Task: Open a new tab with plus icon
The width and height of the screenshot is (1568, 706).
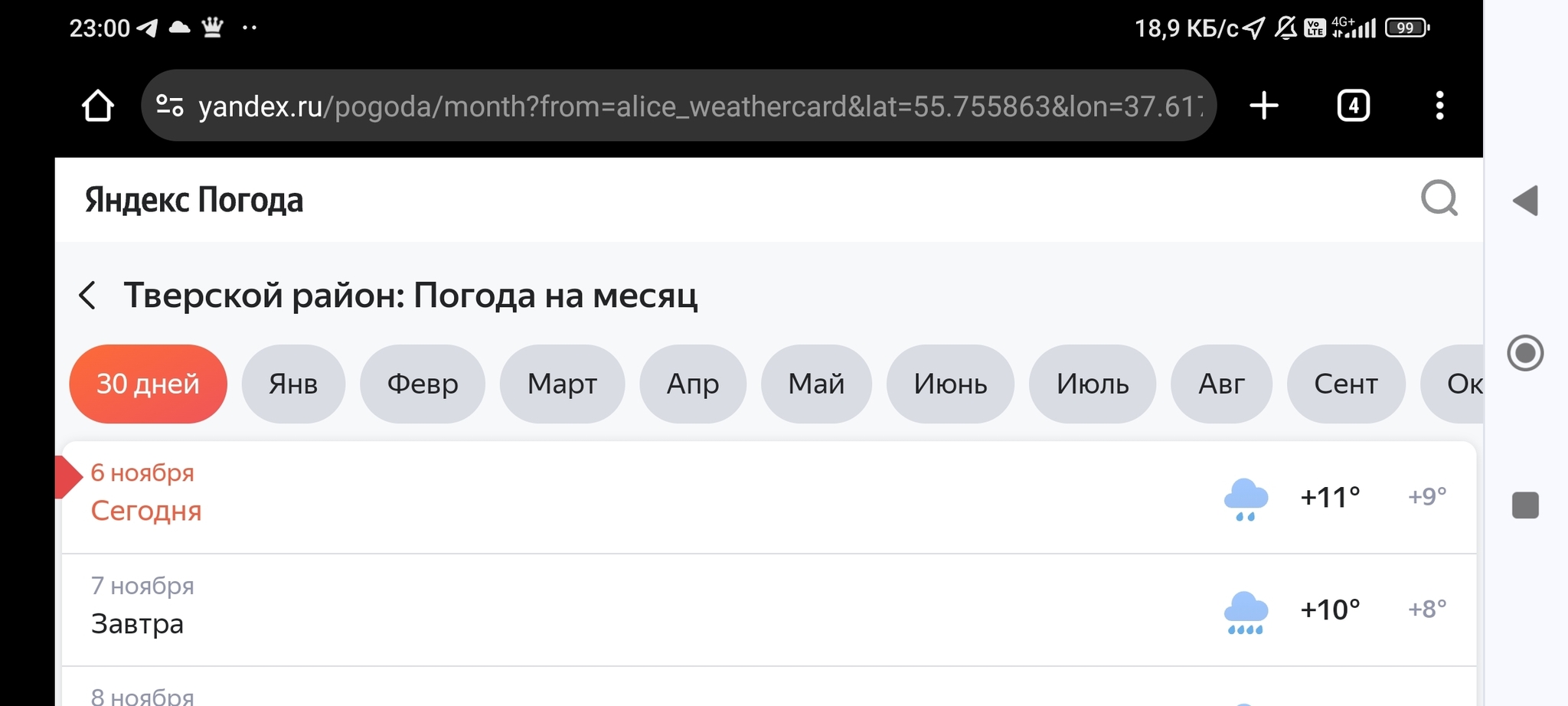Action: pyautogui.click(x=1264, y=106)
